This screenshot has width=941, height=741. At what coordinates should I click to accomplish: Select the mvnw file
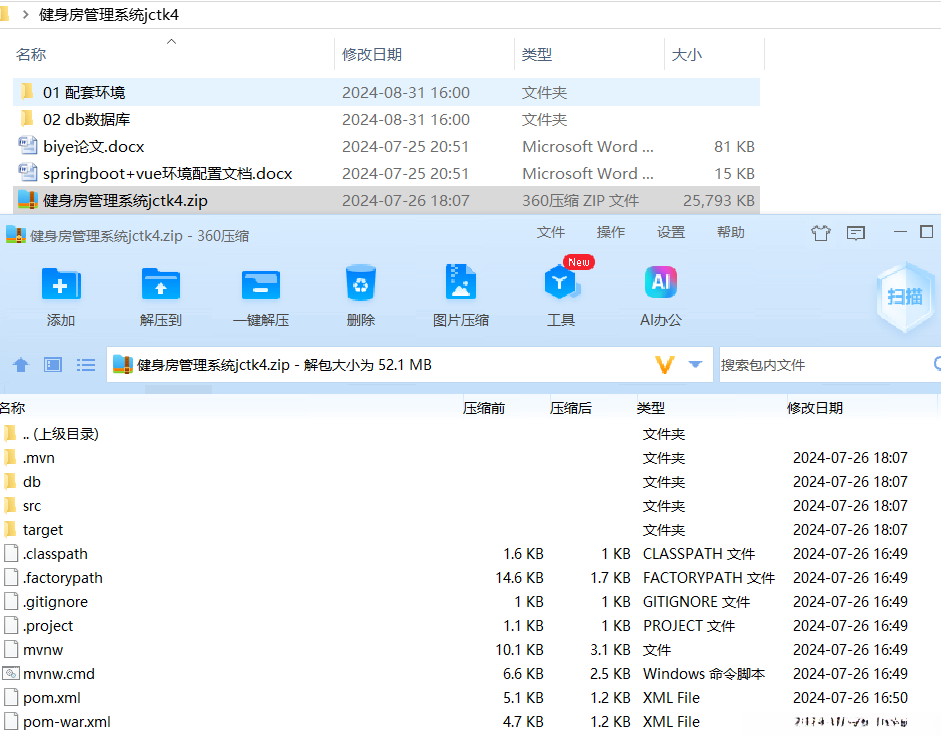pos(468,650)
